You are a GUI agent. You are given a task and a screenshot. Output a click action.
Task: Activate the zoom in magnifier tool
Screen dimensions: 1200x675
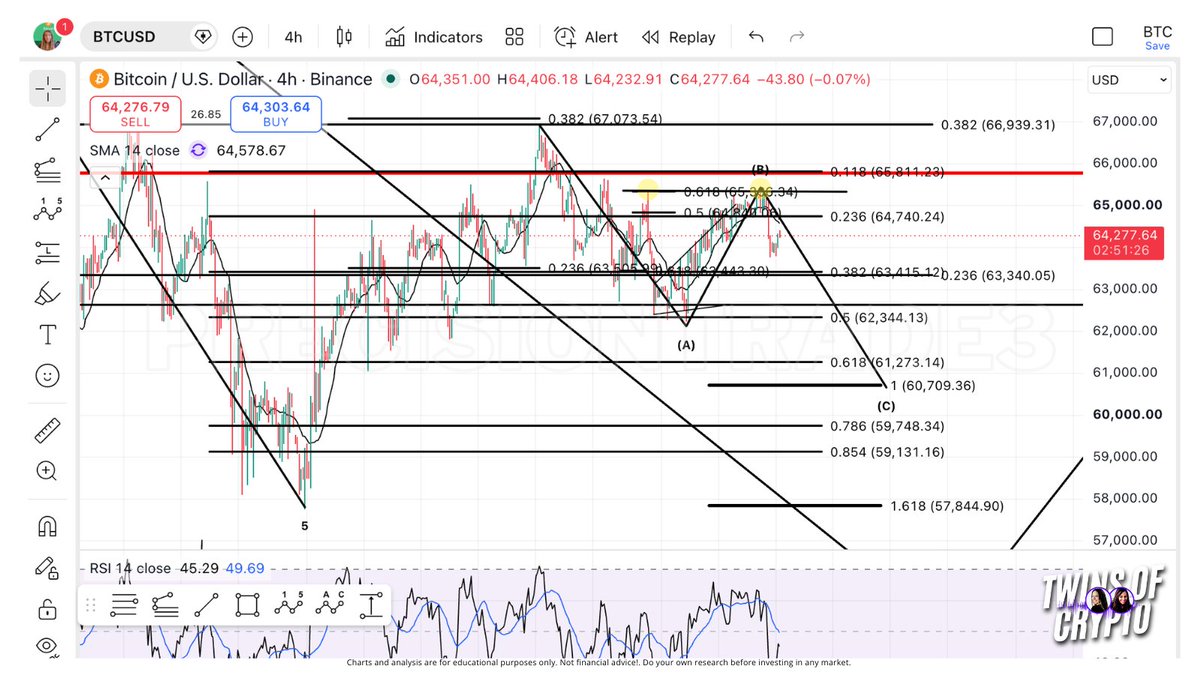tap(47, 471)
